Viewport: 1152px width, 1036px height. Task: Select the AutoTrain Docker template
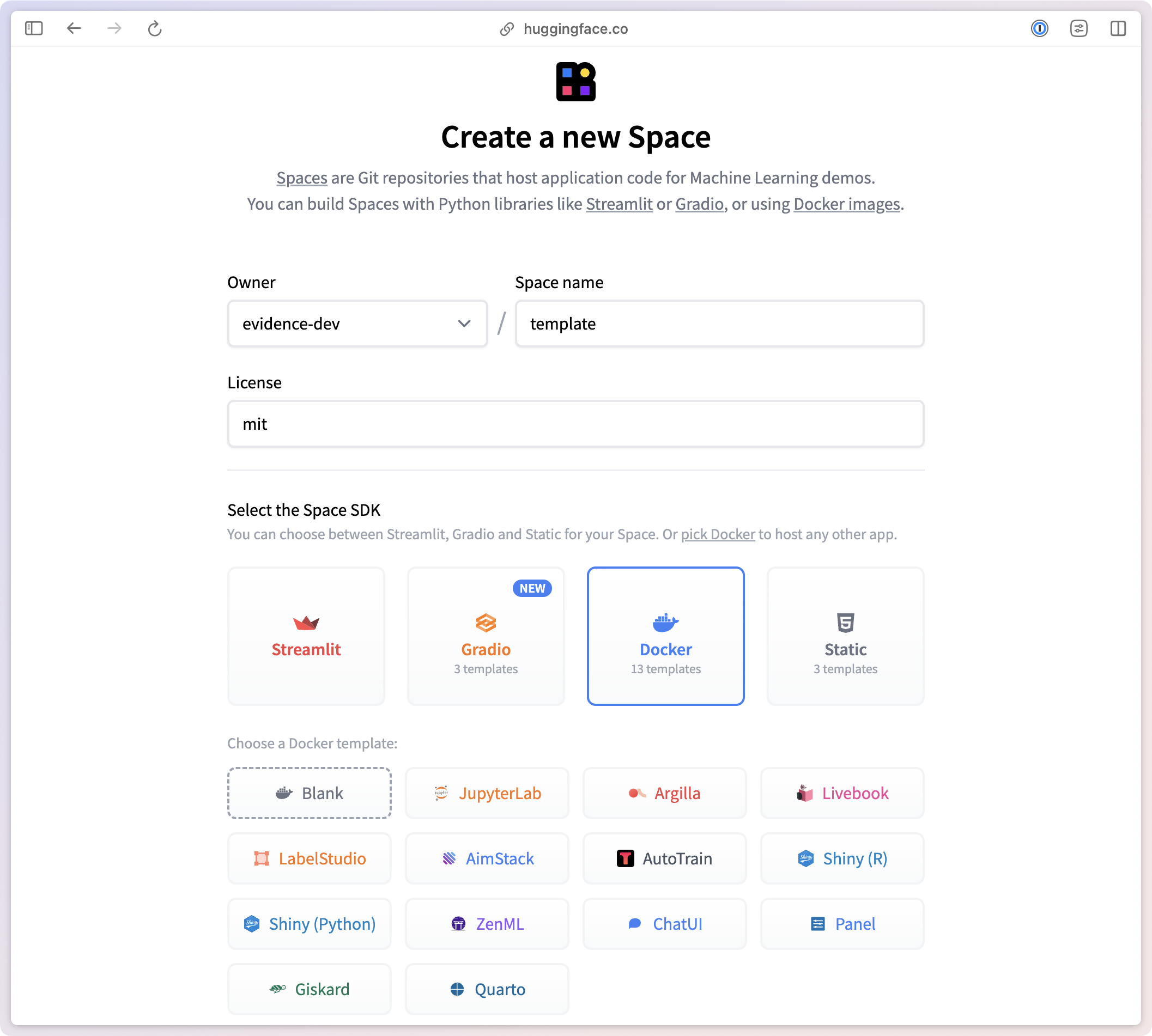665,857
